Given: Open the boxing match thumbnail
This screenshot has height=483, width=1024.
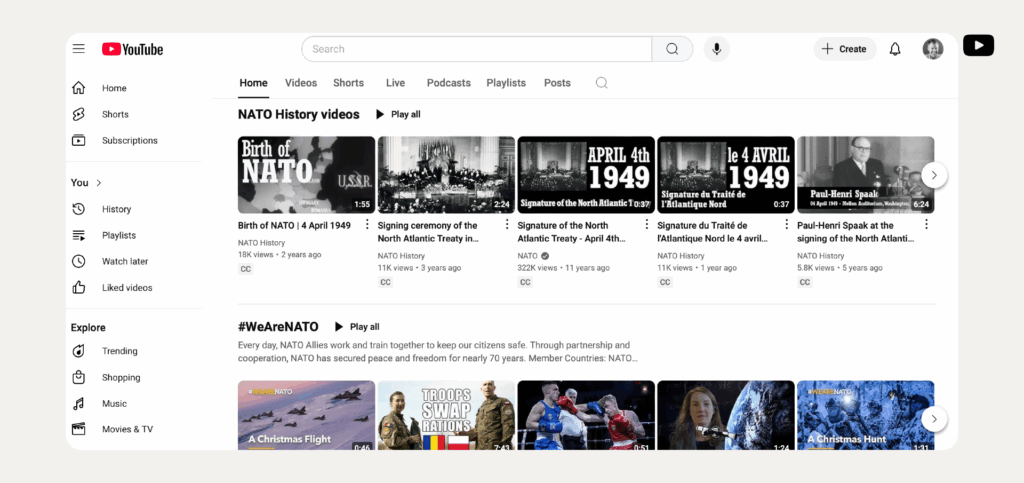Looking at the screenshot, I should 586,416.
